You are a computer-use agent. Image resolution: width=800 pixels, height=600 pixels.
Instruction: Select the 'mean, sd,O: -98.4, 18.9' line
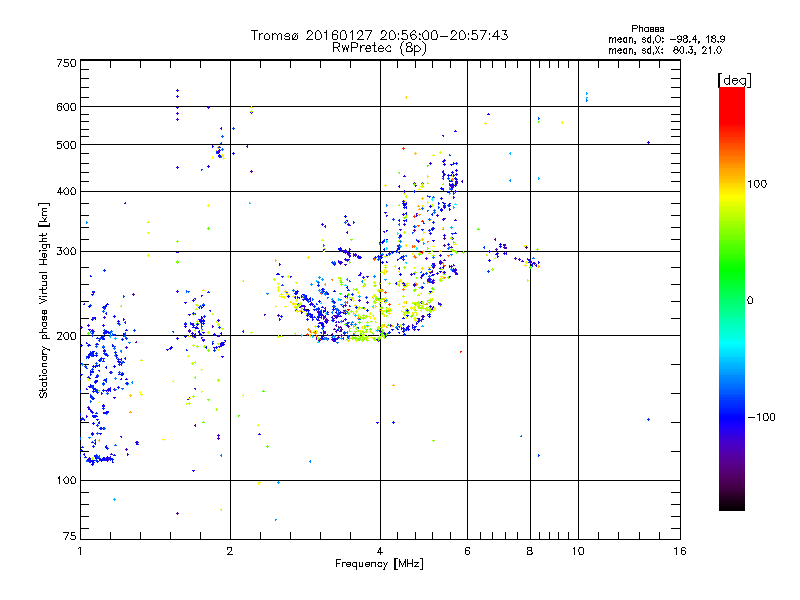[x=666, y=39]
